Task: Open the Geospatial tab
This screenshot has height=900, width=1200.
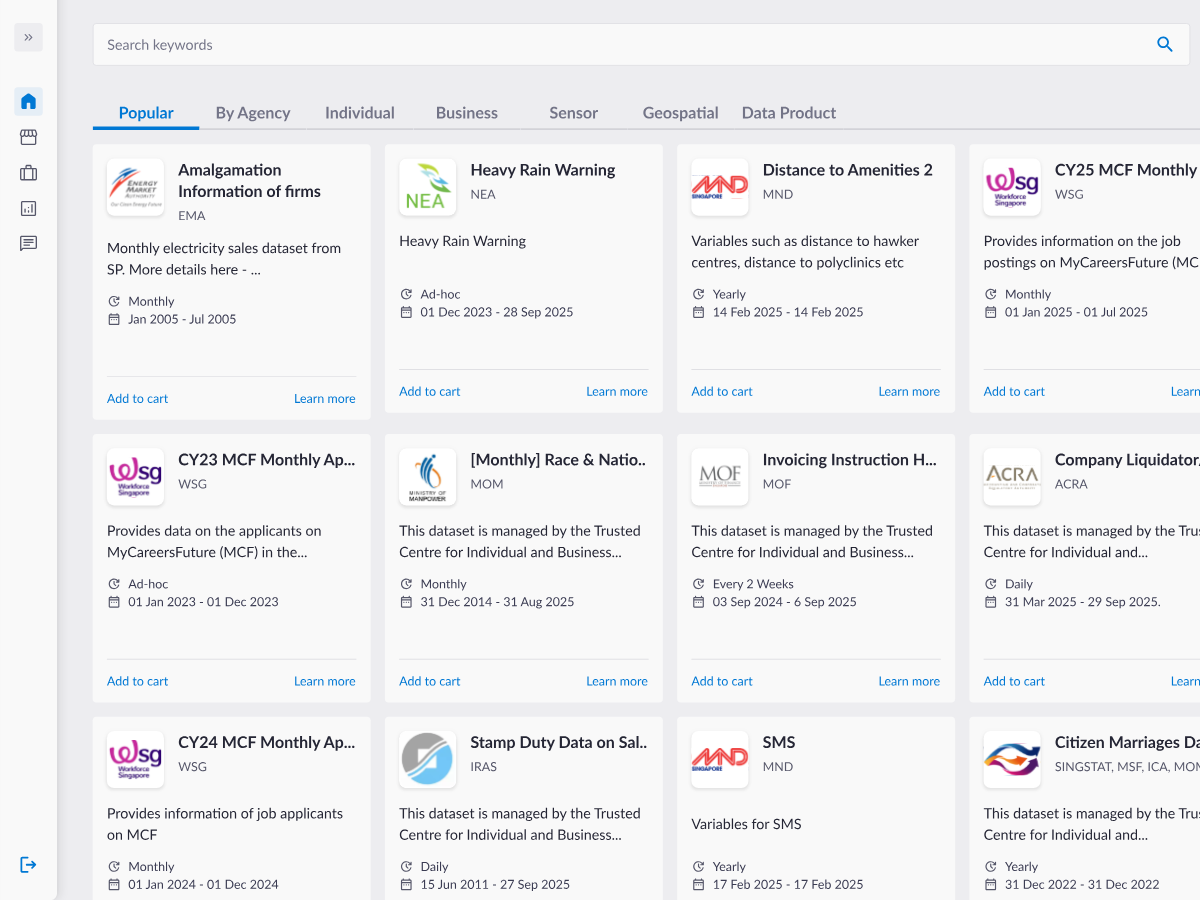Action: (681, 113)
